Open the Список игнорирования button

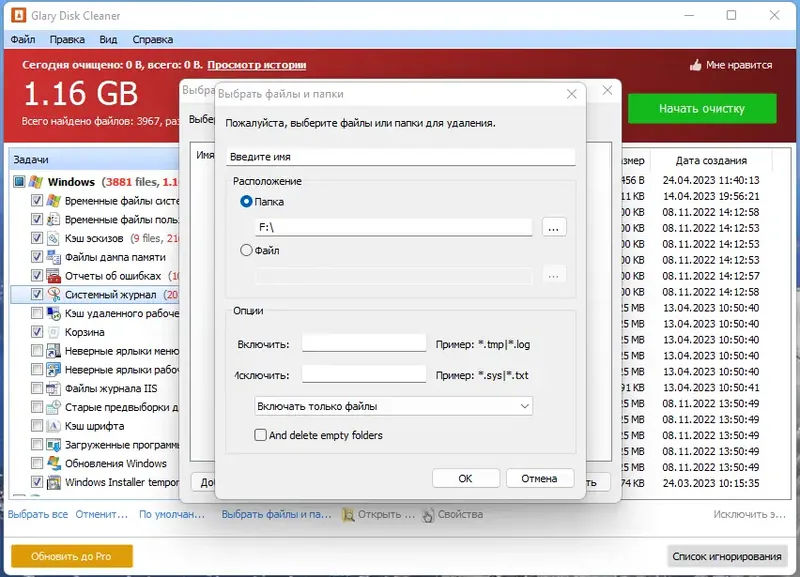point(727,556)
